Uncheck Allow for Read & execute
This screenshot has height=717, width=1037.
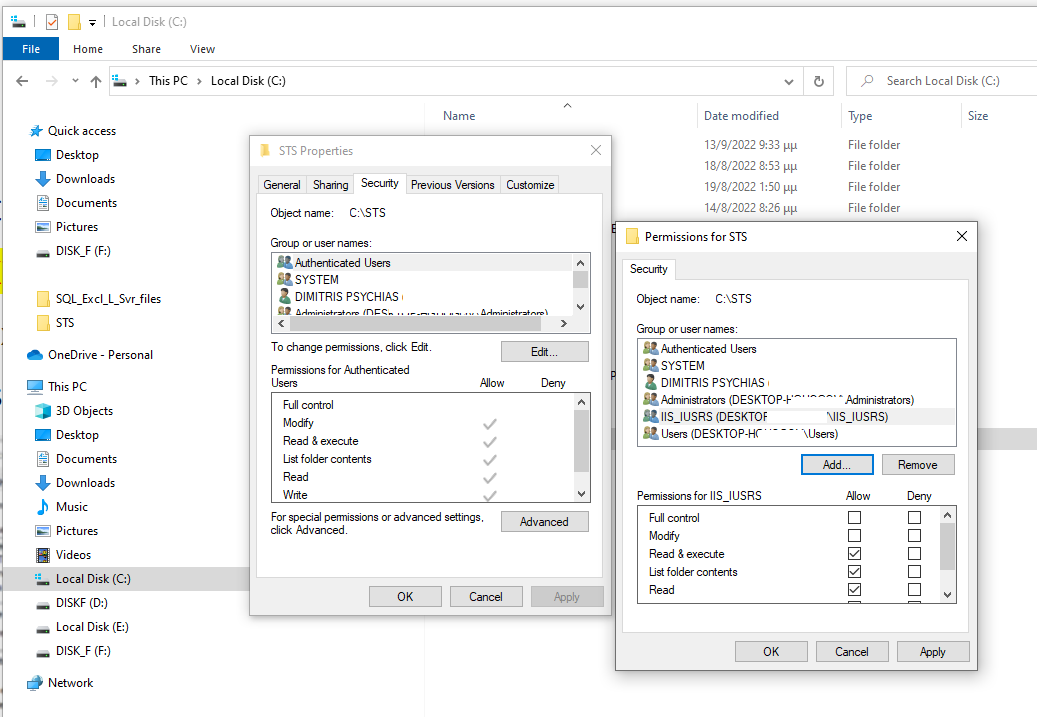tap(854, 554)
